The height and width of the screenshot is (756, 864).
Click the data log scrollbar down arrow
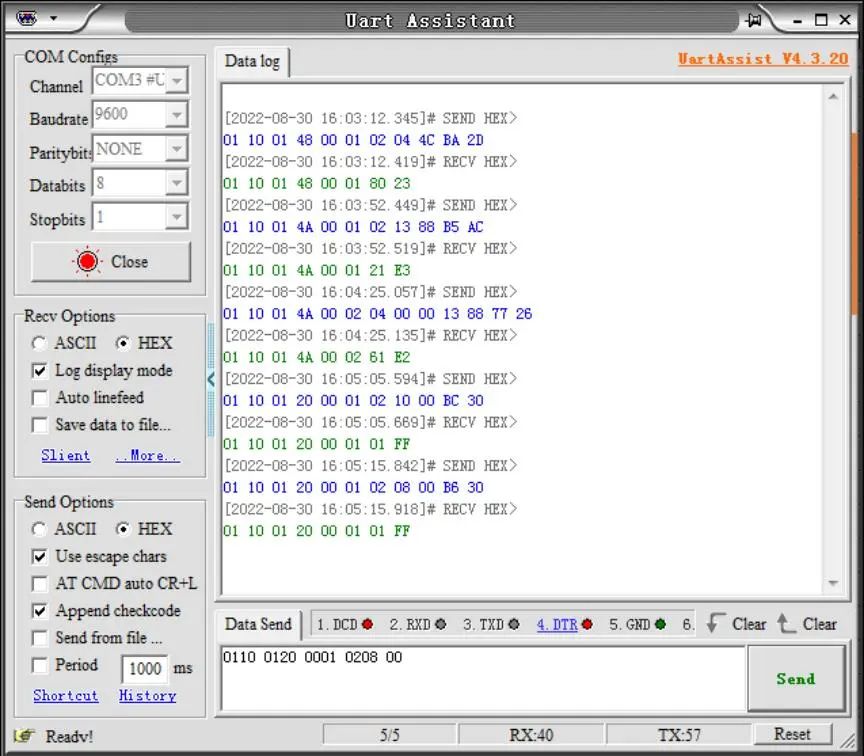(833, 582)
